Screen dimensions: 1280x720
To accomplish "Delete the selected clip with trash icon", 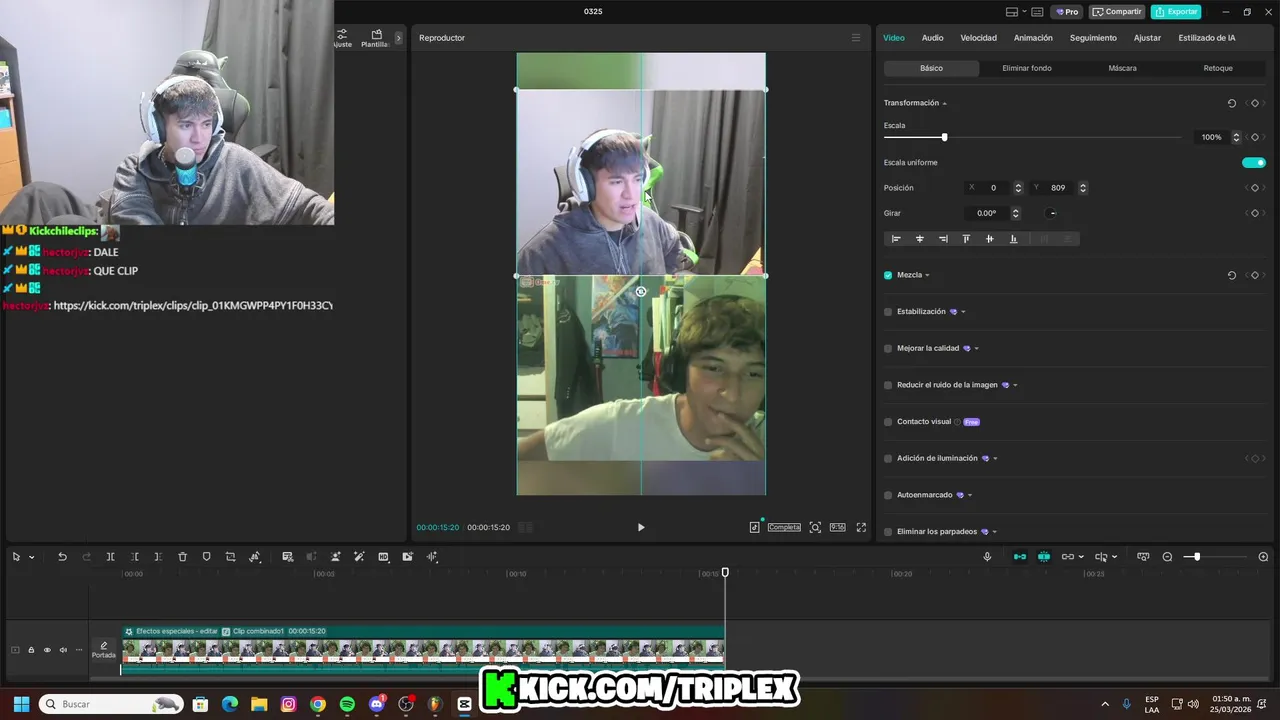I will pos(182,557).
